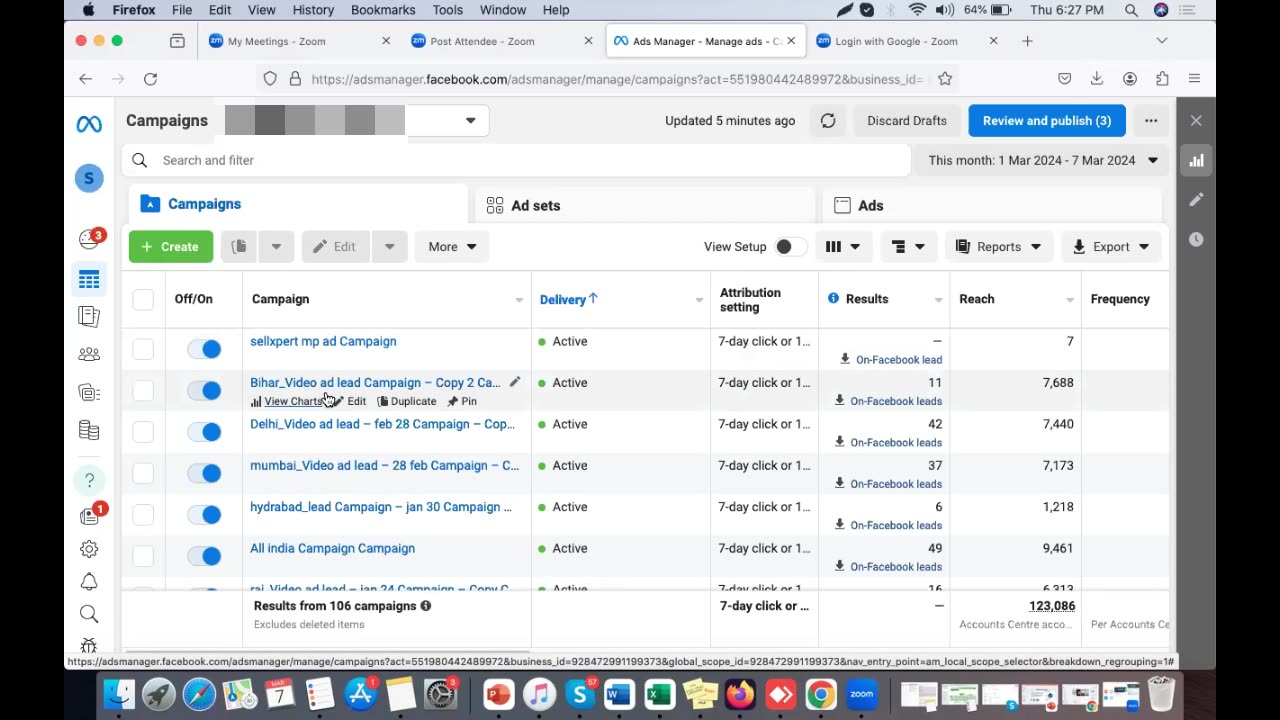
Task: Click the sidebar Search magnifier icon
Action: coord(89,614)
